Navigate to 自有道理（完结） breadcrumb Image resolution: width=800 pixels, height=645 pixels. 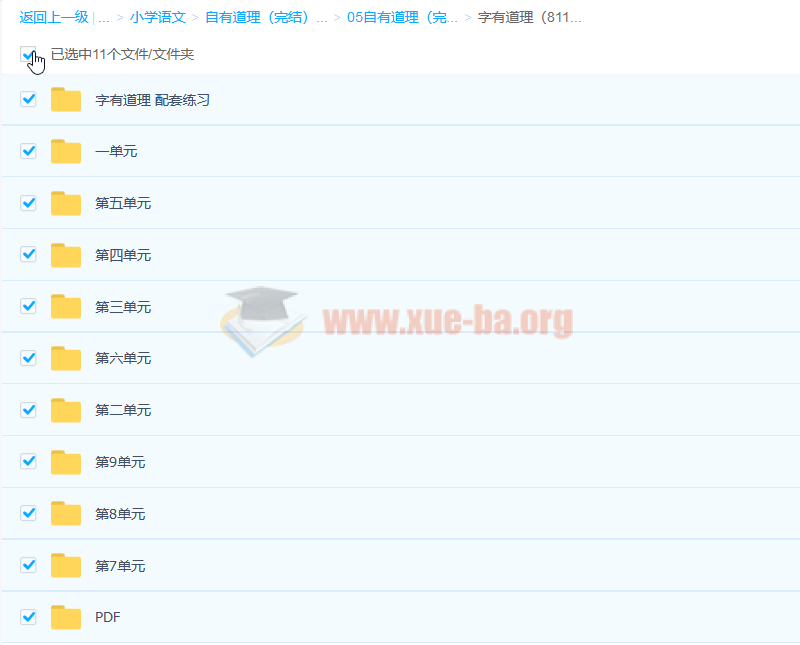click(266, 18)
